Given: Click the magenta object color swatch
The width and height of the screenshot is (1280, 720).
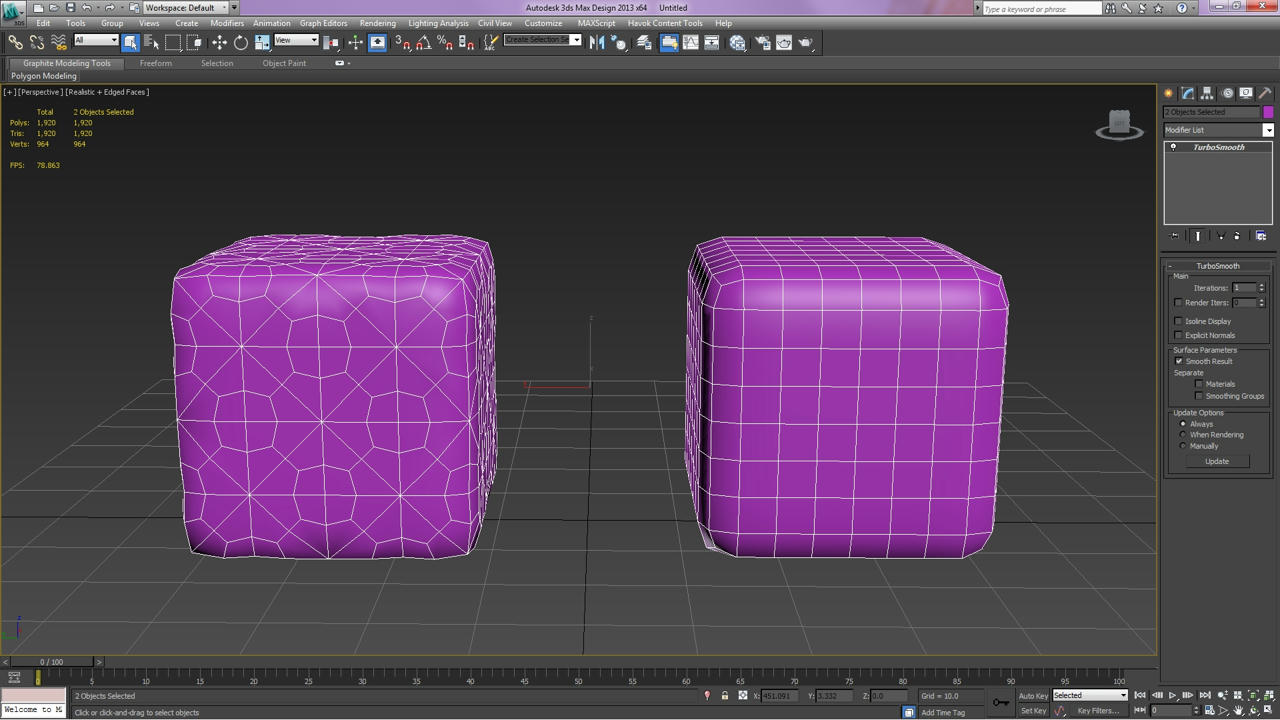Looking at the screenshot, I should 1268,112.
